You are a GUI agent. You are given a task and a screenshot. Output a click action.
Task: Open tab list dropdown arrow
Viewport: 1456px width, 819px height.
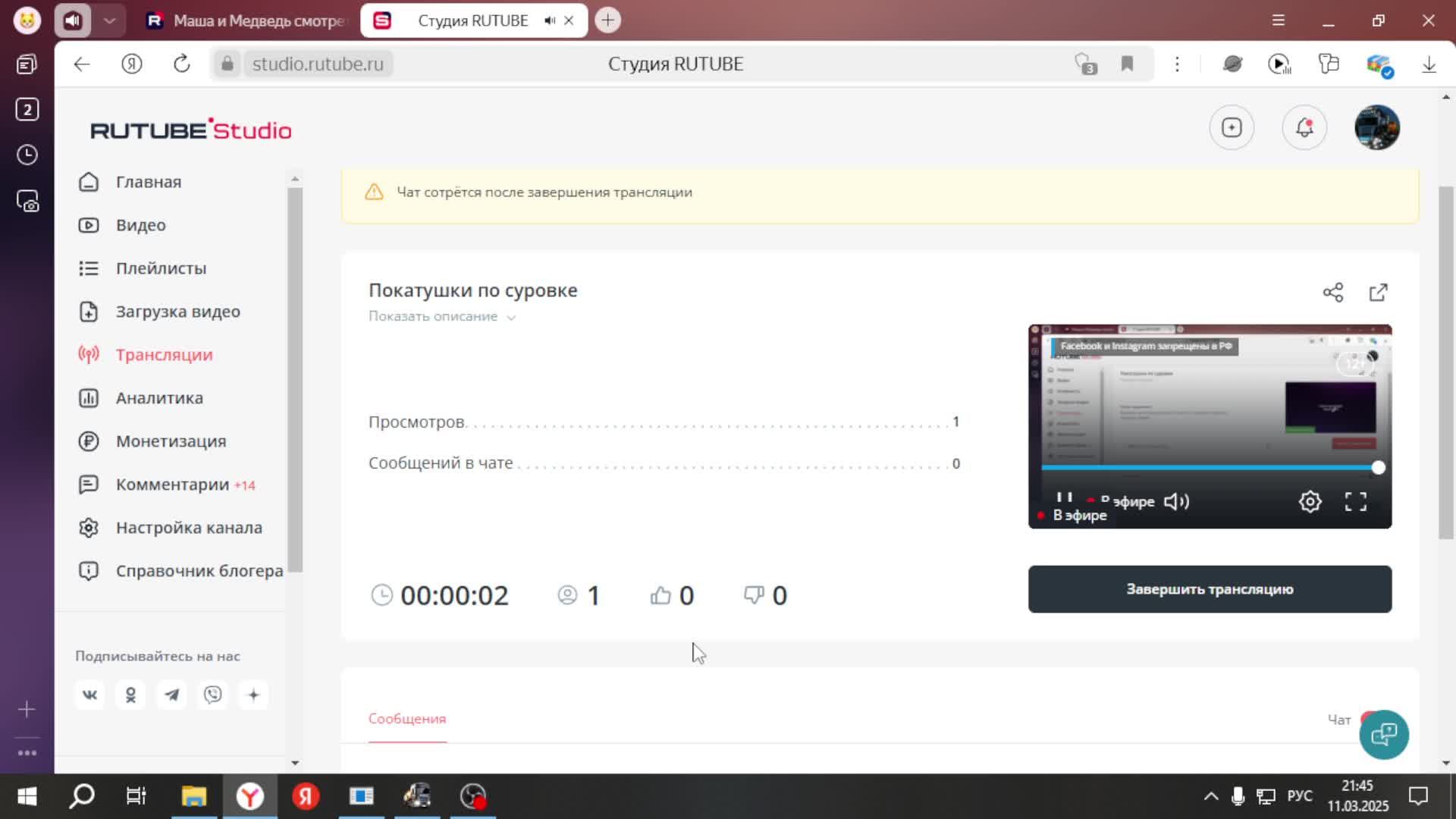[109, 20]
